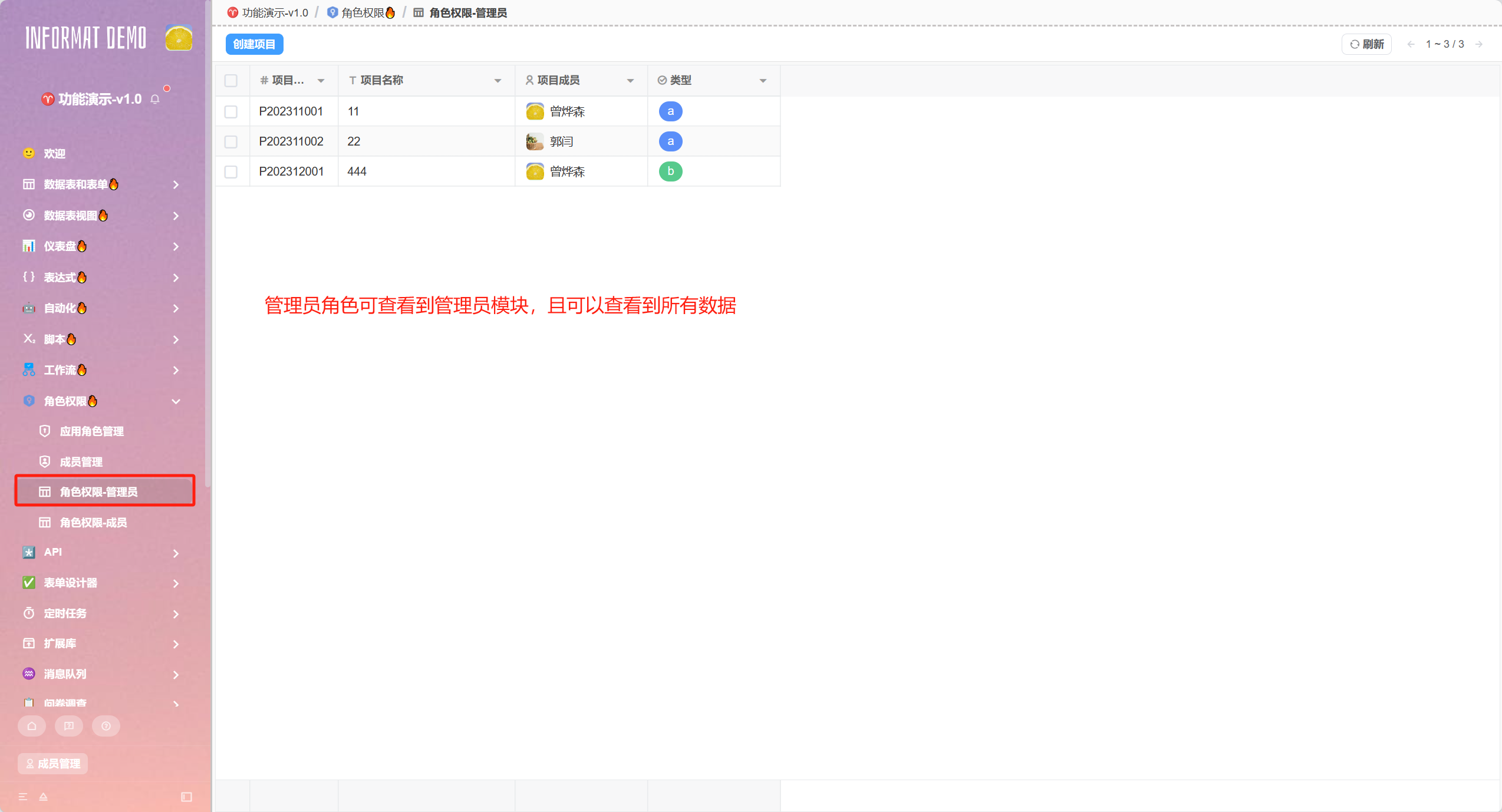
Task: Toggle the select-all header checkbox
Action: (x=231, y=81)
